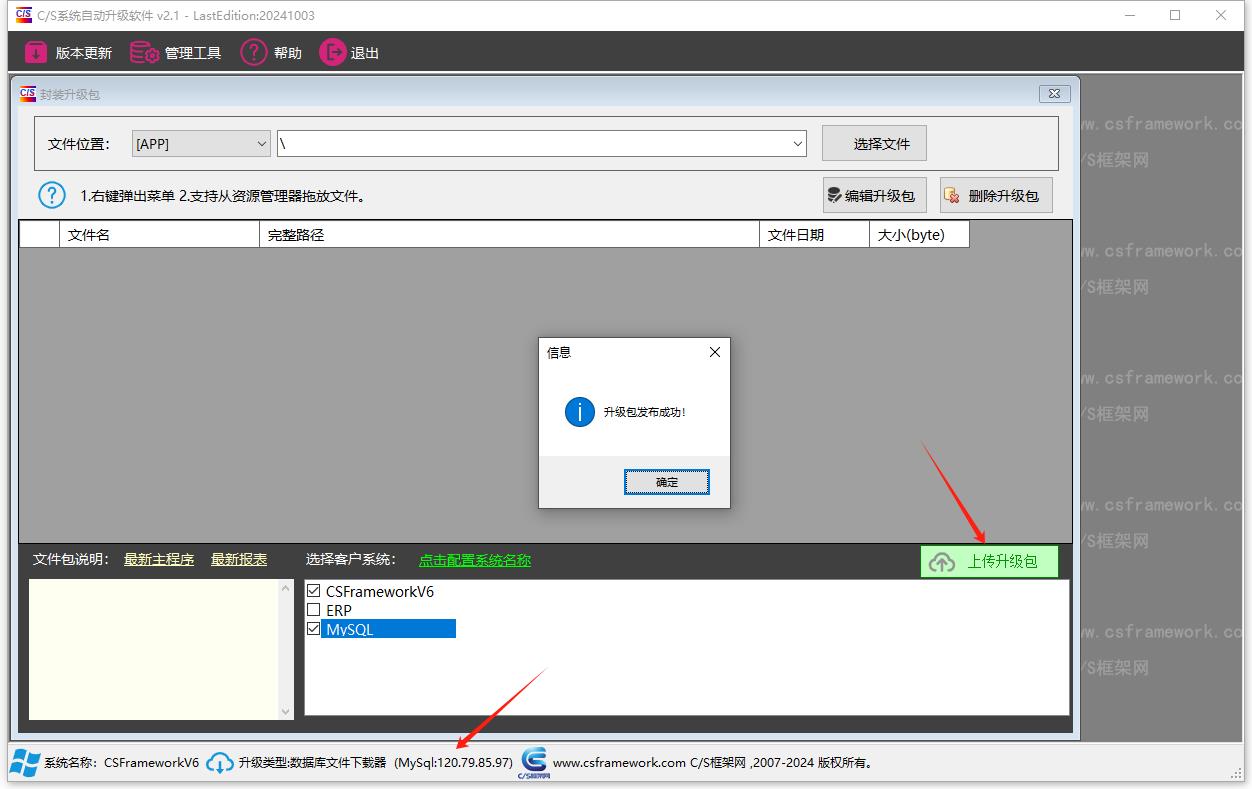Uncheck the CSFrameworkV6 checkbox

(314, 591)
